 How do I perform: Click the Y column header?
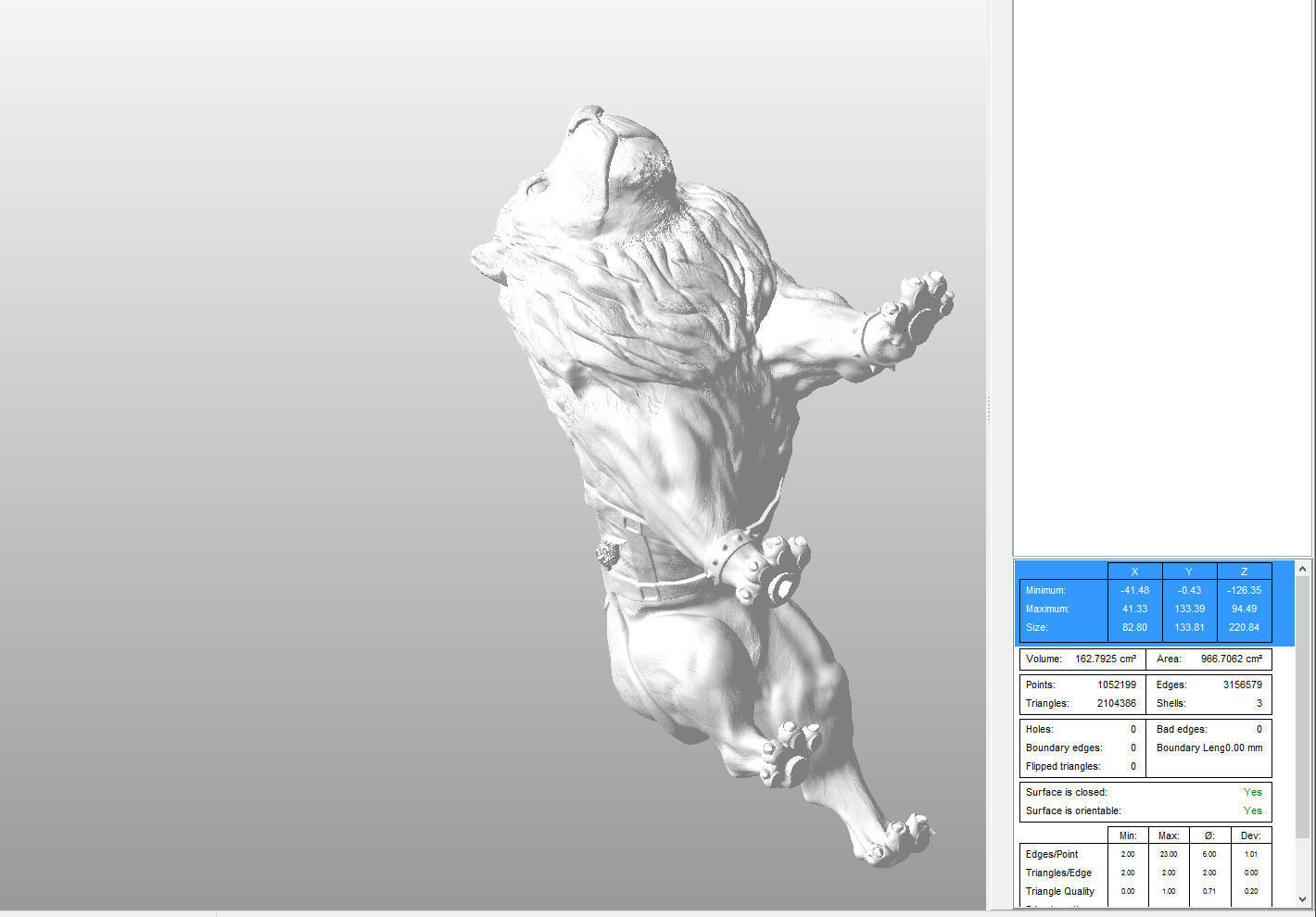coord(1189,571)
